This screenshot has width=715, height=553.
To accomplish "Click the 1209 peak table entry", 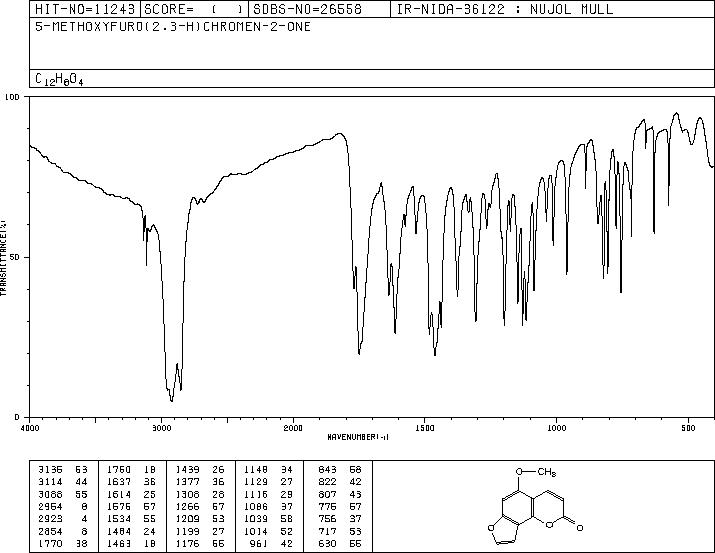I will pos(200,519).
